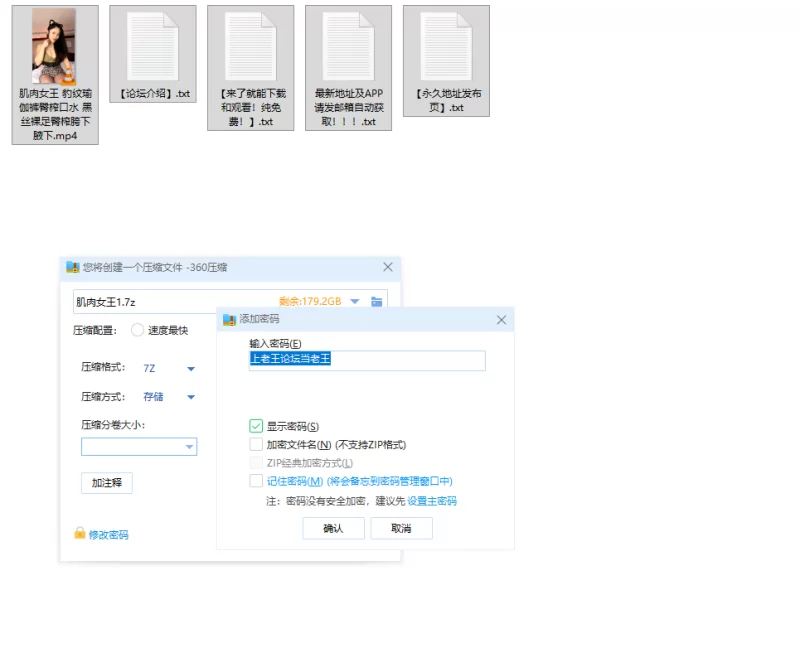This screenshot has height=653, width=800.
Task: Close the 添加密码 dialog
Action: click(502, 319)
